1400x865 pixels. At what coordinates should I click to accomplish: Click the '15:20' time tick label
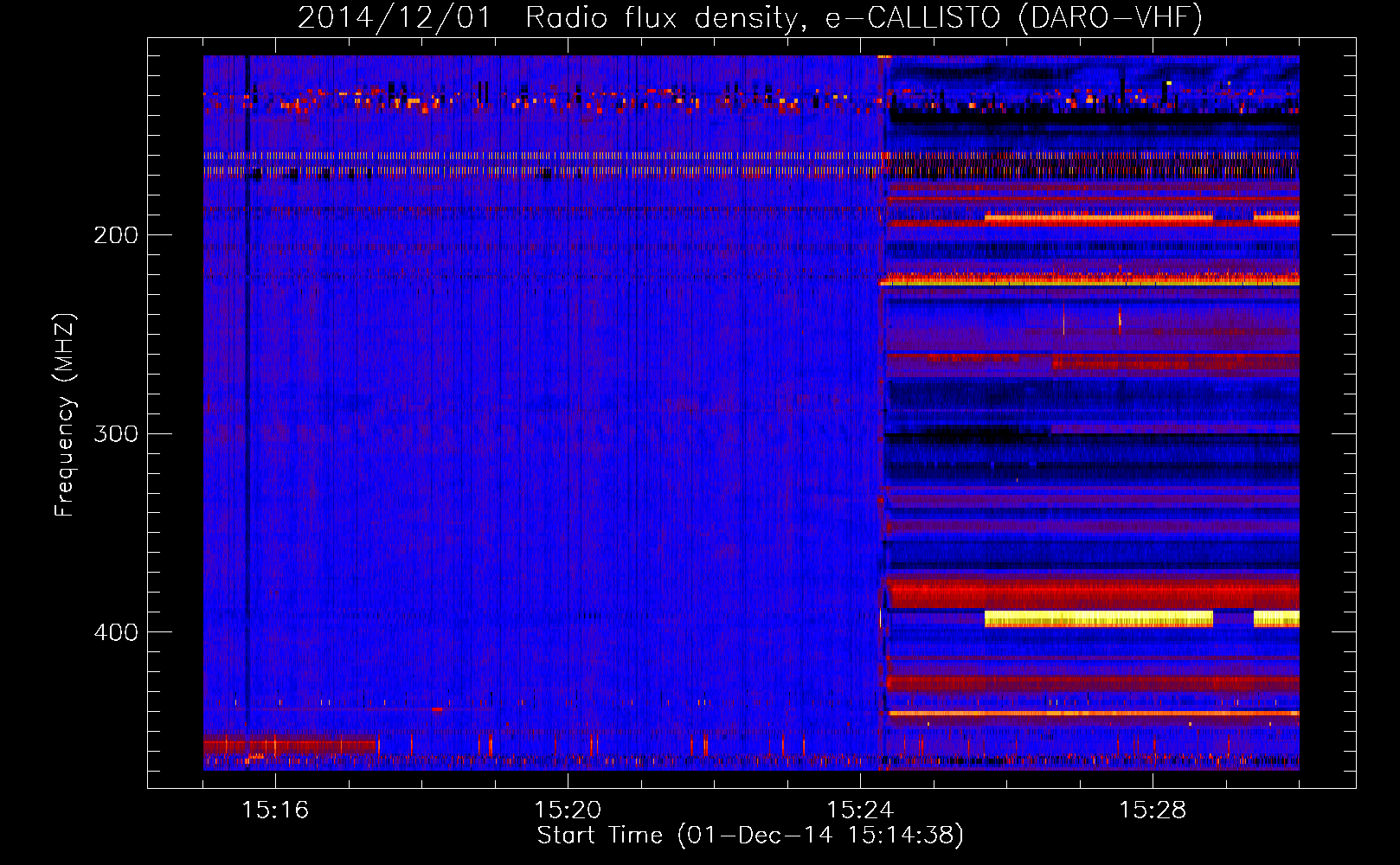point(568,811)
